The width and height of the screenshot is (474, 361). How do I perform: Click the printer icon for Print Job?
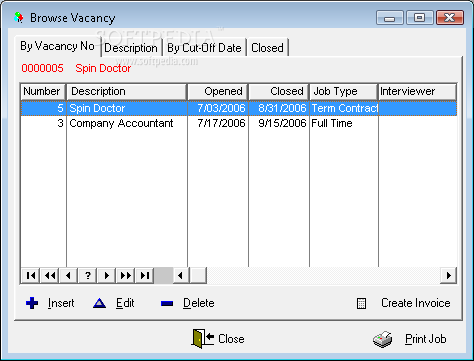pos(382,340)
